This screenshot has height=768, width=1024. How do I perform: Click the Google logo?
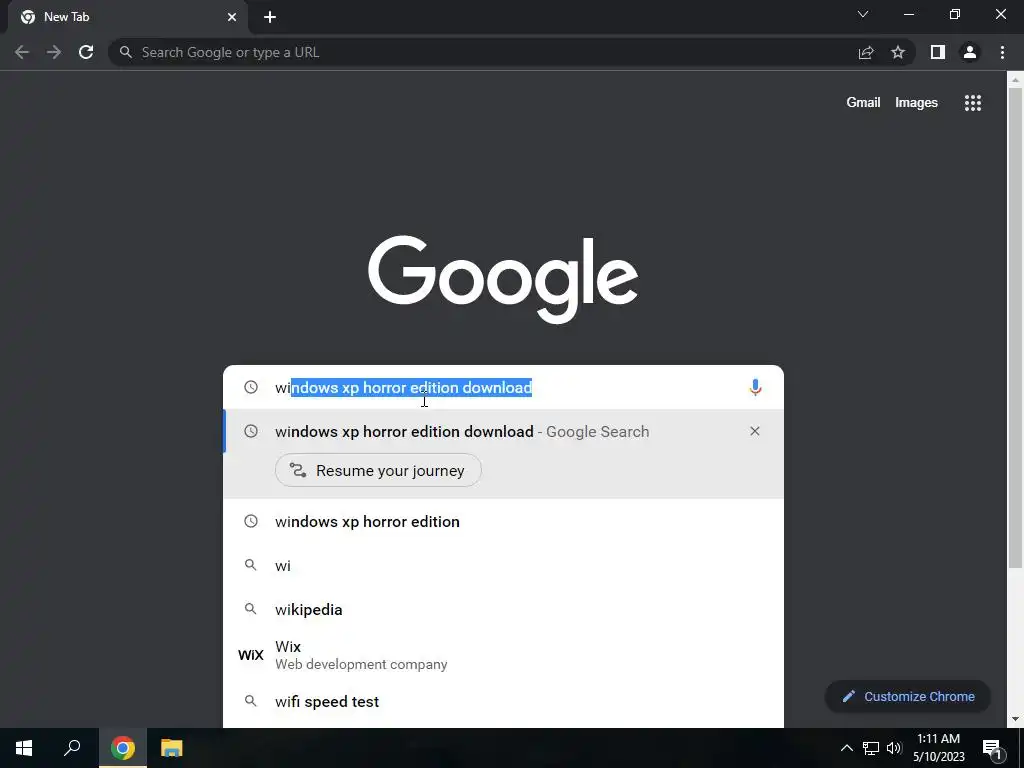click(x=503, y=280)
